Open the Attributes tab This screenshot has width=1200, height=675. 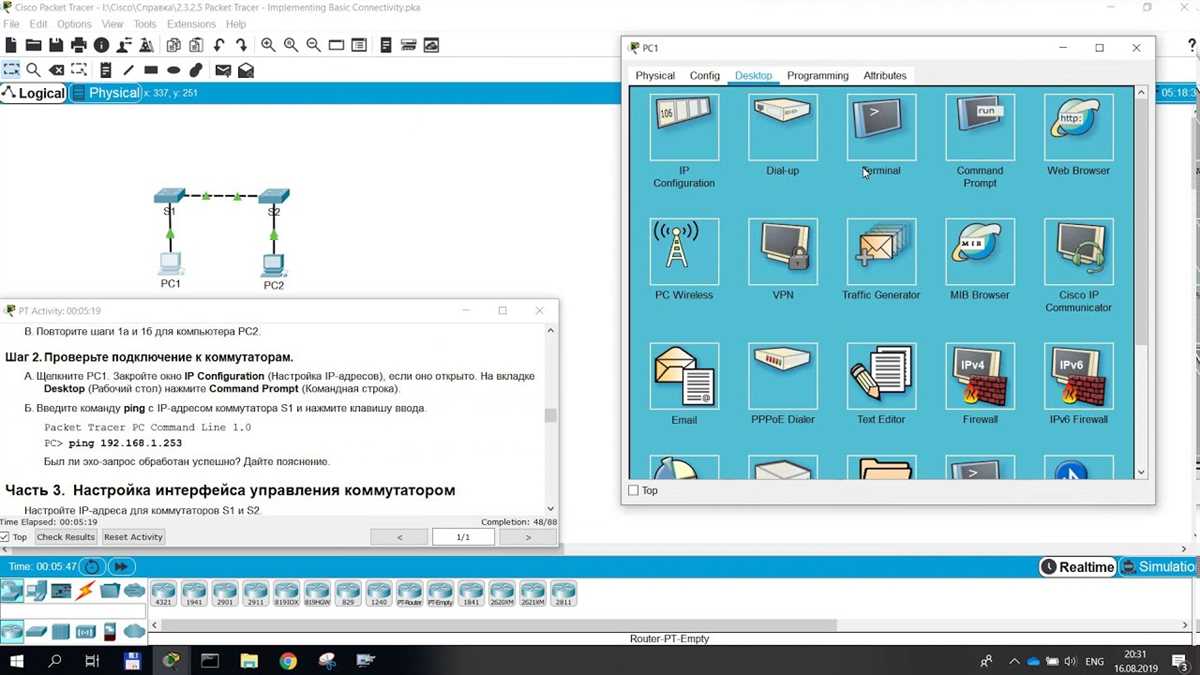[x=885, y=75]
